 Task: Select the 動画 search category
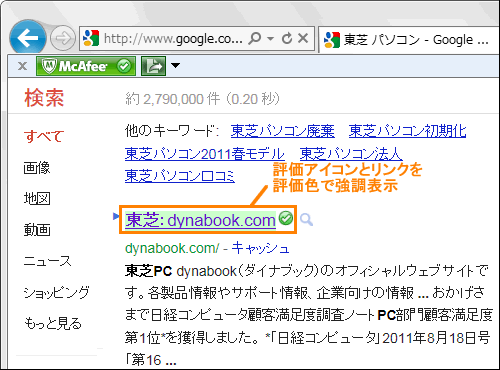(37, 230)
